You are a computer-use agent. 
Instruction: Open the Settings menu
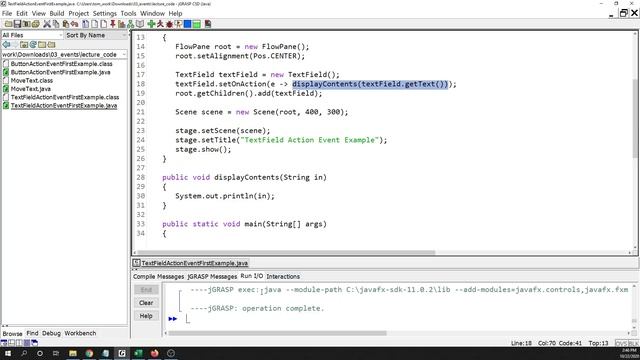[x=104, y=13]
